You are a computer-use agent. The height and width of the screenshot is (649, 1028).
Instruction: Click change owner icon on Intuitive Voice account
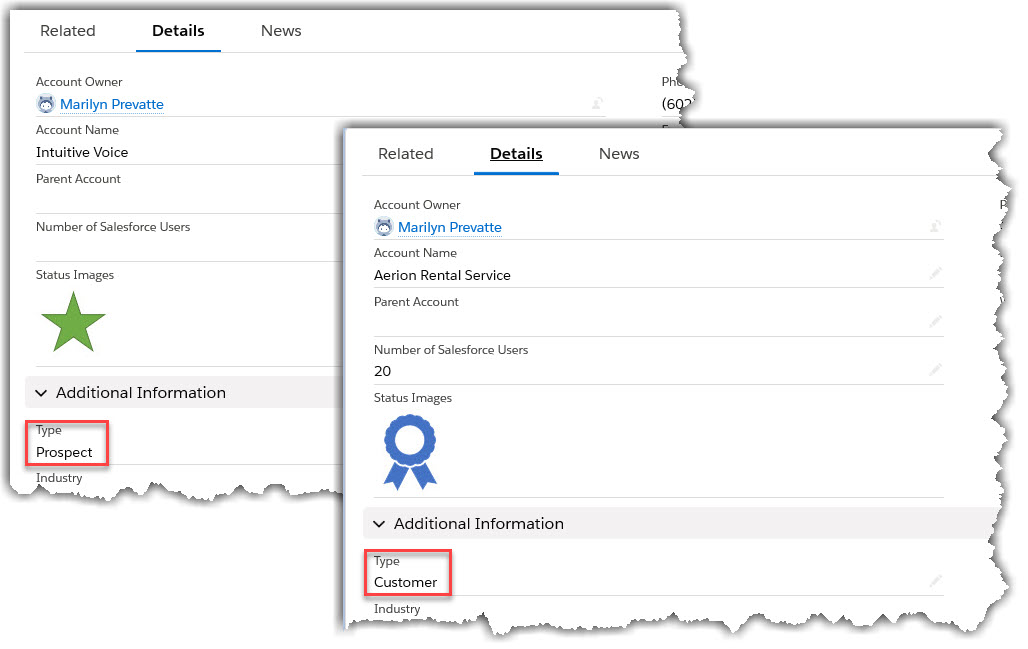597,104
